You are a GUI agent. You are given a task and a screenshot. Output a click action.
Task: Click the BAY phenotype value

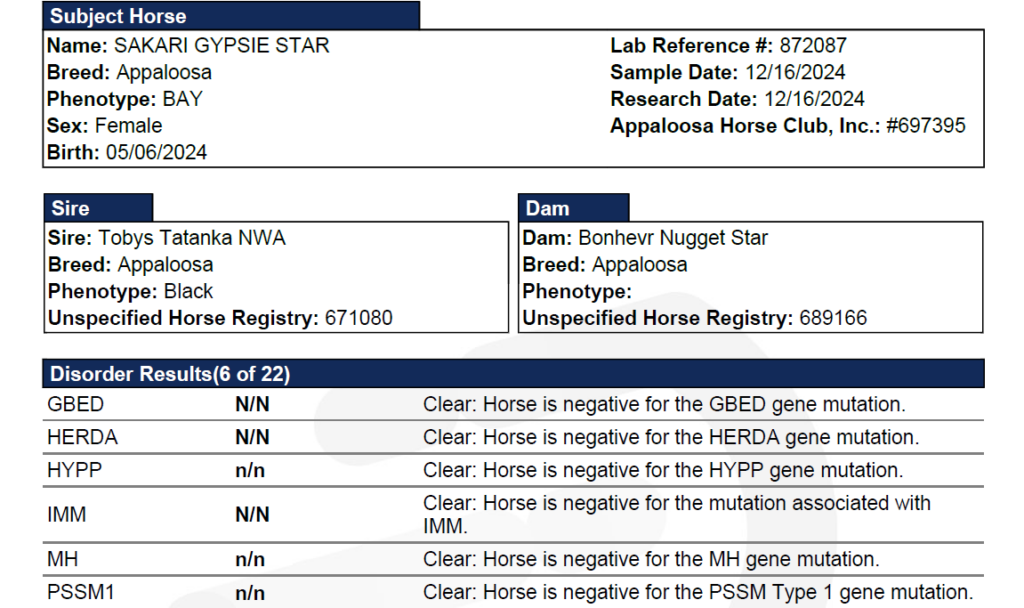(x=183, y=99)
